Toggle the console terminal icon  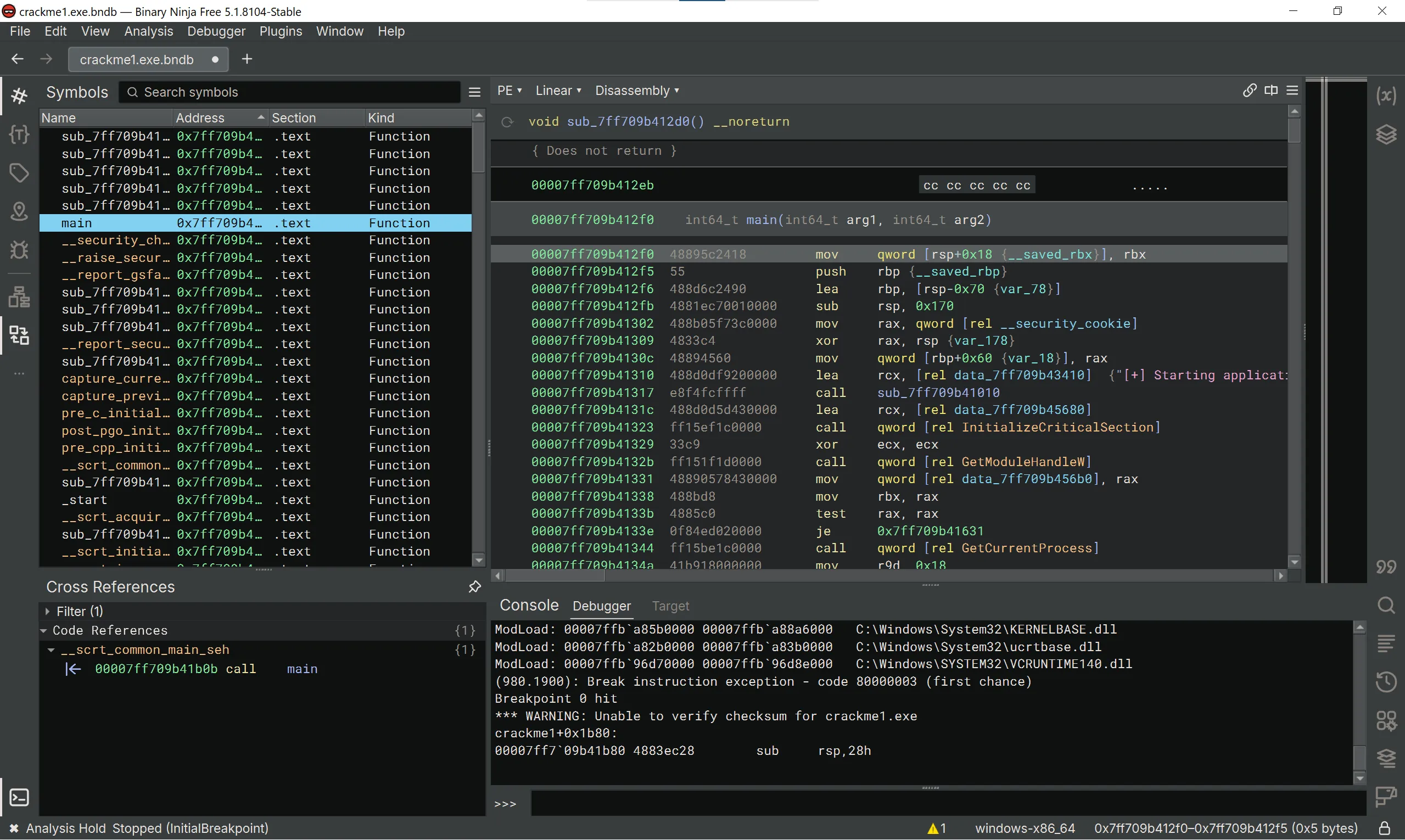(x=19, y=797)
